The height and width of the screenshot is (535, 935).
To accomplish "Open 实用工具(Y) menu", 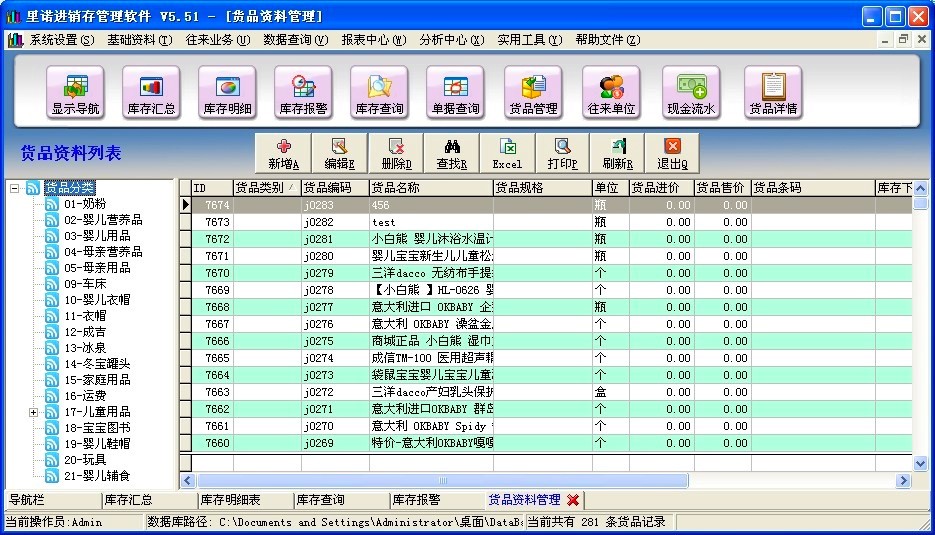I will [530, 40].
